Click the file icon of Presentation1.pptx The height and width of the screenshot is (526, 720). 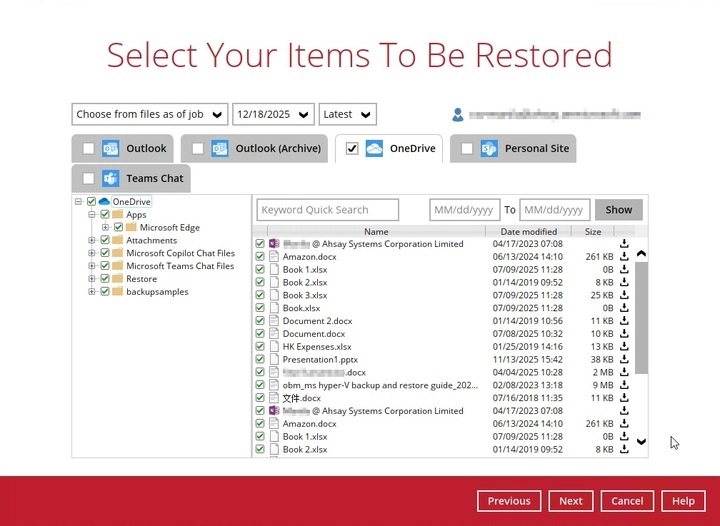click(274, 359)
